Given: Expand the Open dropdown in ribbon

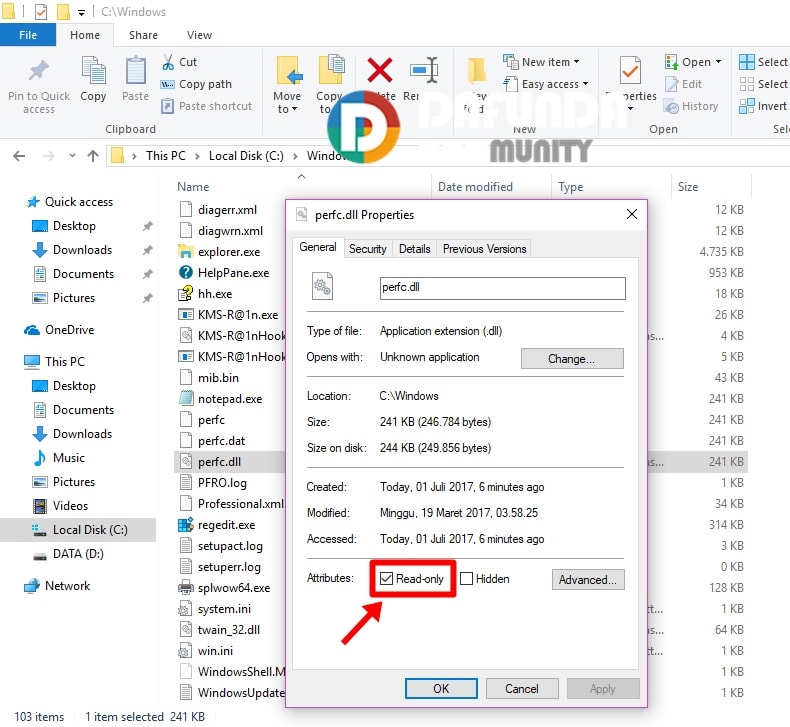Looking at the screenshot, I should click(x=716, y=62).
